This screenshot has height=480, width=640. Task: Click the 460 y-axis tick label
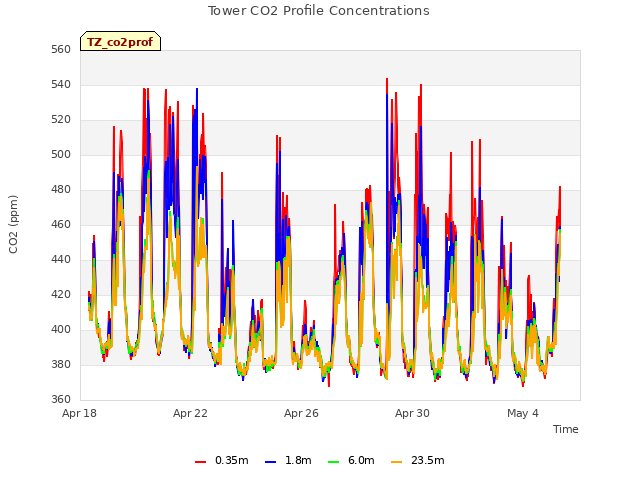pyautogui.click(x=61, y=224)
